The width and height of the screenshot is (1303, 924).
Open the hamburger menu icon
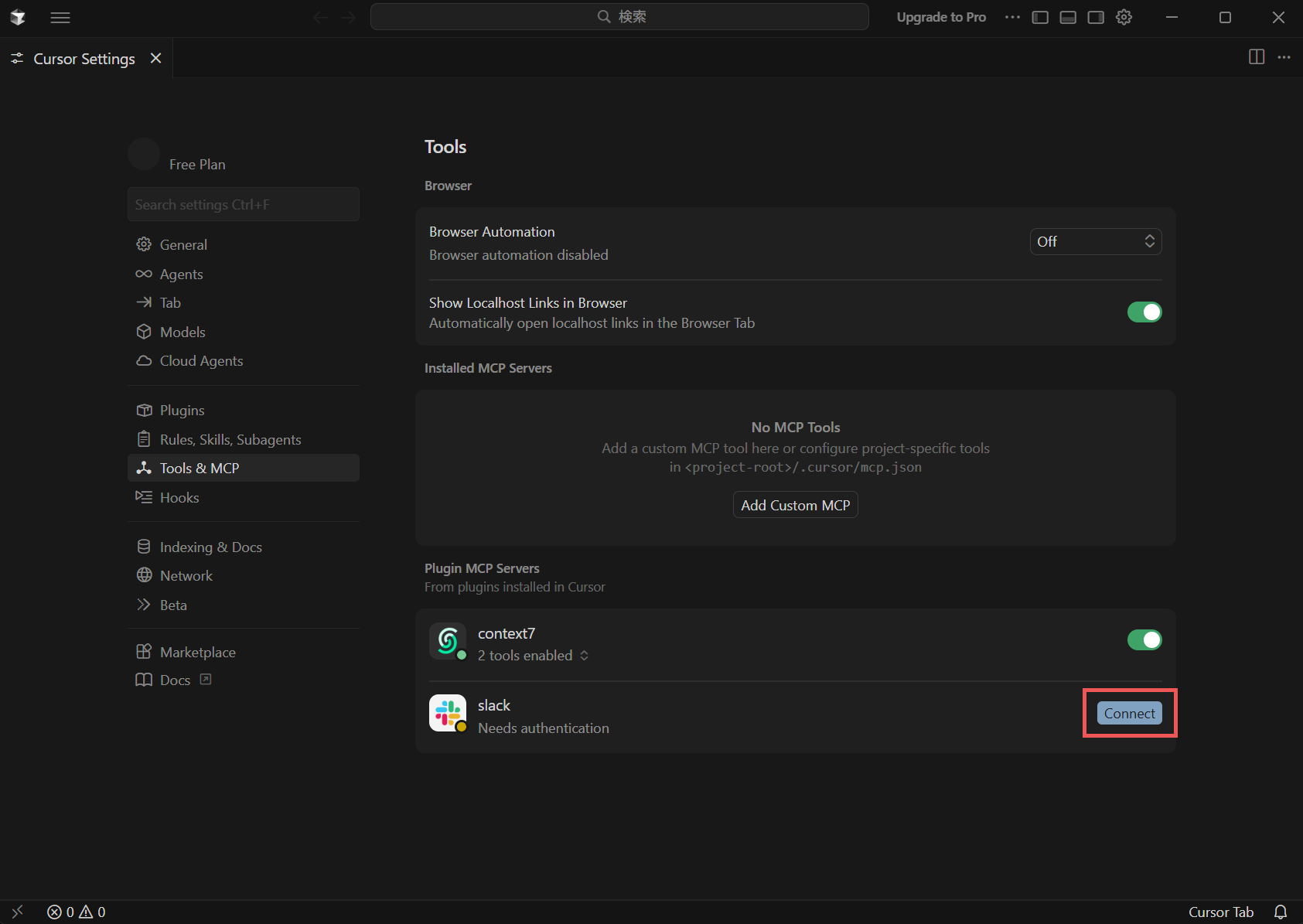coord(60,17)
